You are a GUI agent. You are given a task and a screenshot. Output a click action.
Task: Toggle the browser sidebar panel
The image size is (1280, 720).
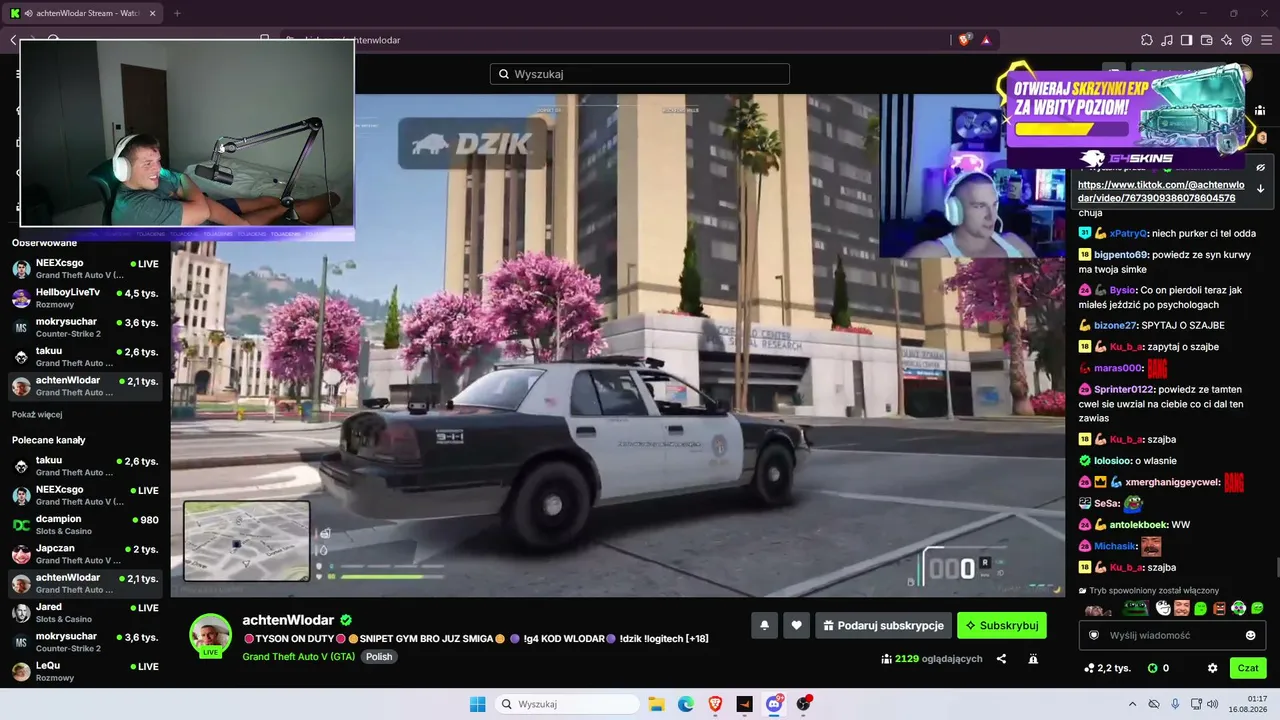pyautogui.click(x=1187, y=40)
